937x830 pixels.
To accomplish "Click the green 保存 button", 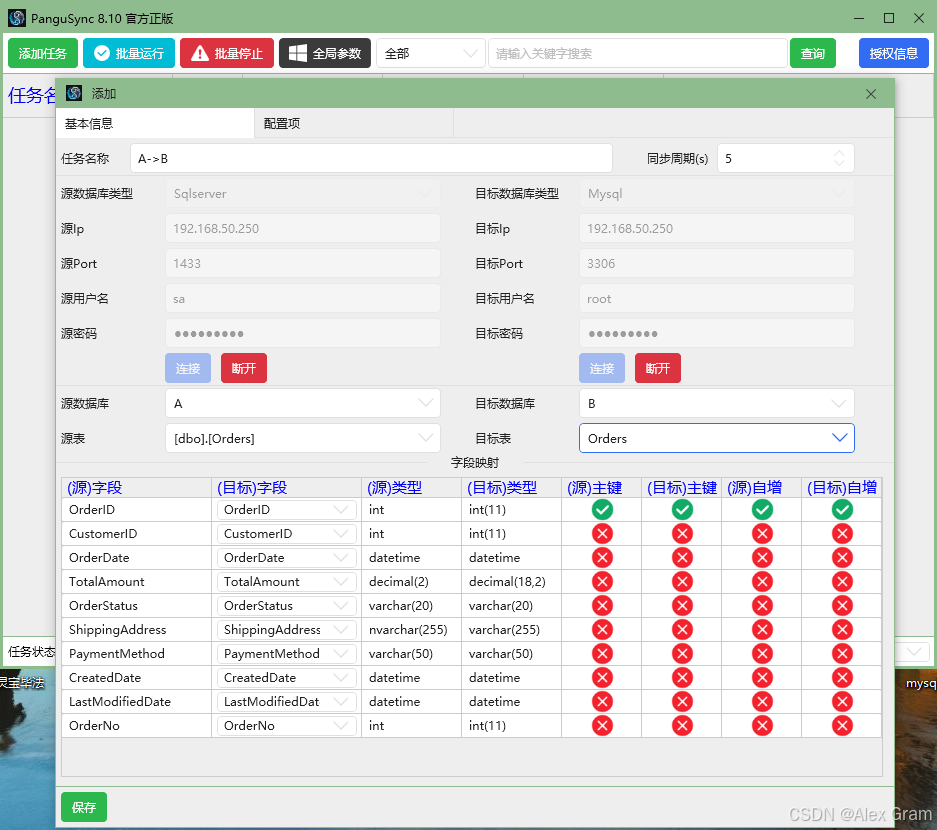I will pyautogui.click(x=84, y=807).
